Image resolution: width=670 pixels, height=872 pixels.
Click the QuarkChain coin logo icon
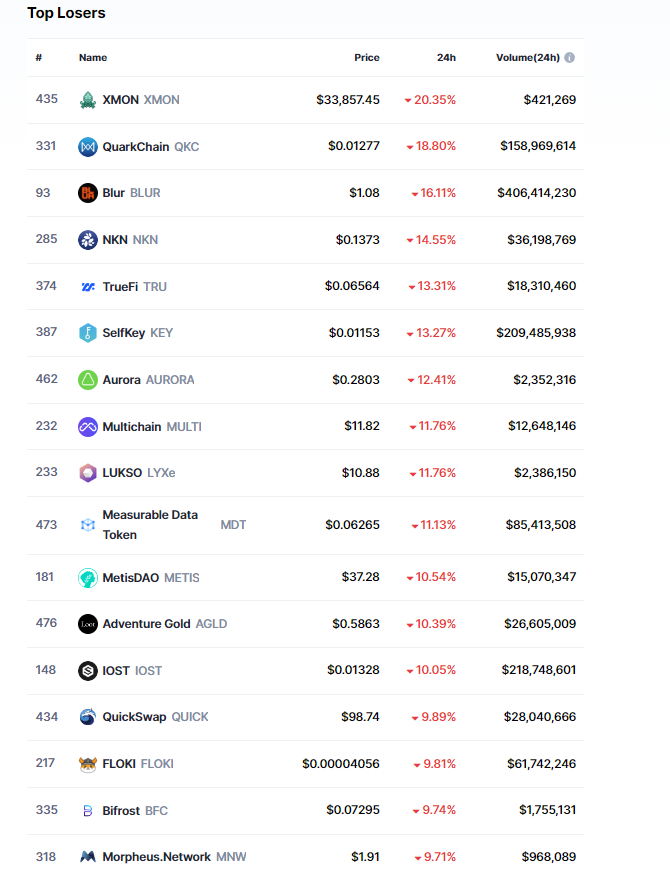click(88, 147)
